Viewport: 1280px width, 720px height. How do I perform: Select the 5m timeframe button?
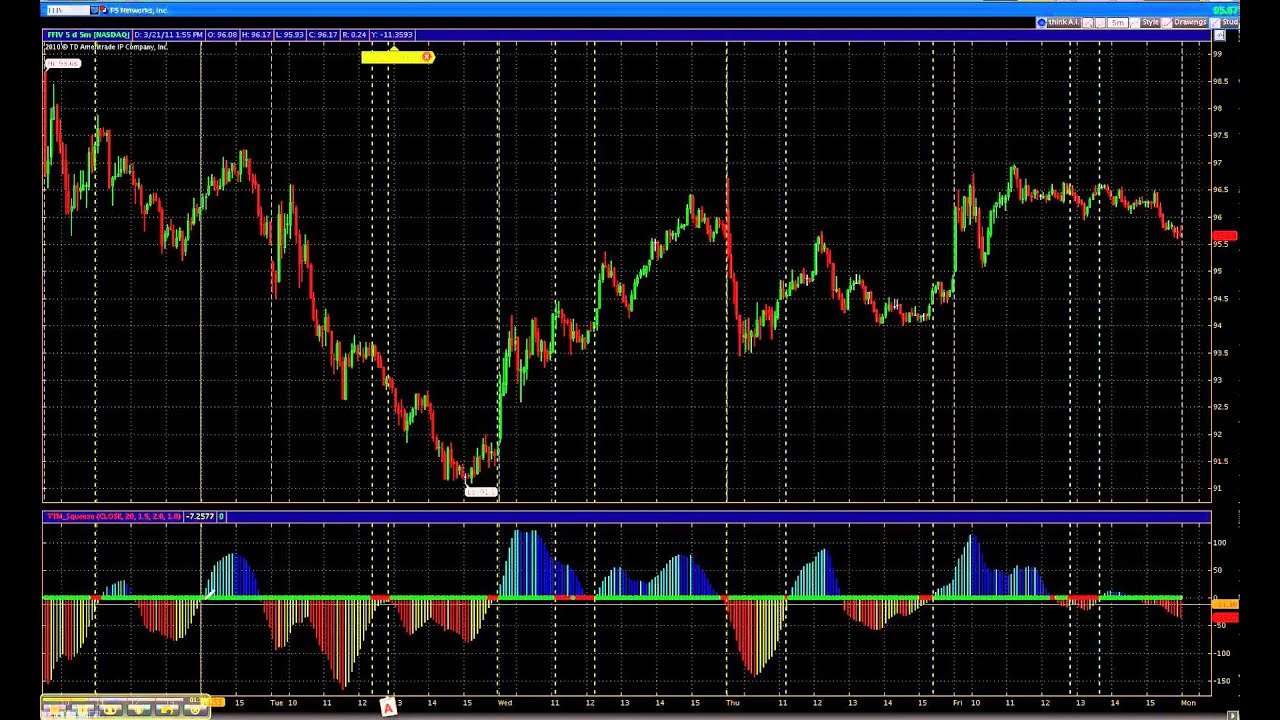click(1117, 22)
